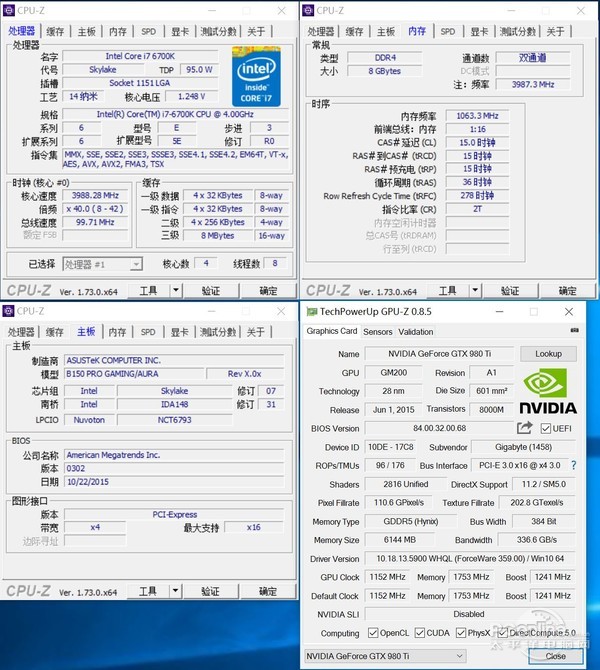Screen dimensions: 600x670
Task: Click the BIOS date value 10/22/2015
Action: click(x=174, y=482)
